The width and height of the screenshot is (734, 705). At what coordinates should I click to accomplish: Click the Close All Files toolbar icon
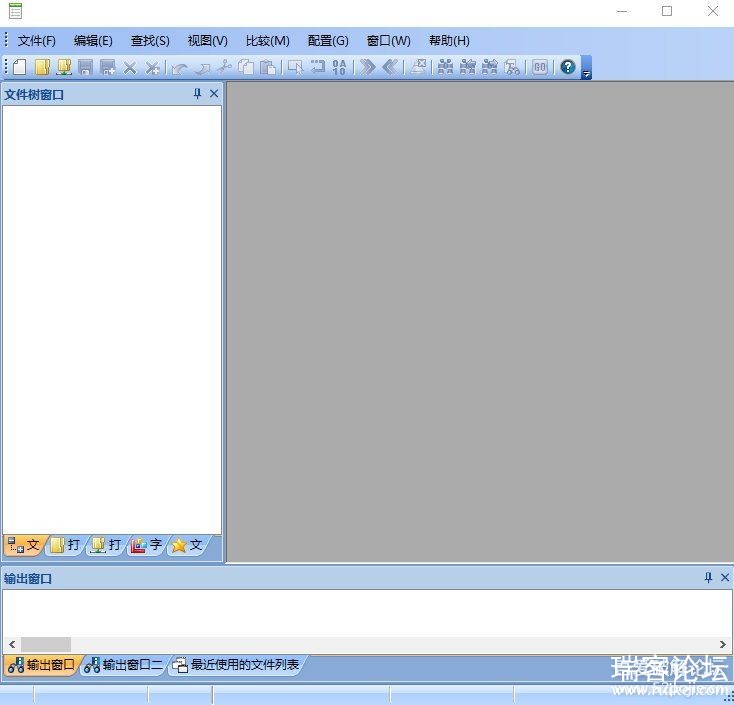click(152, 68)
